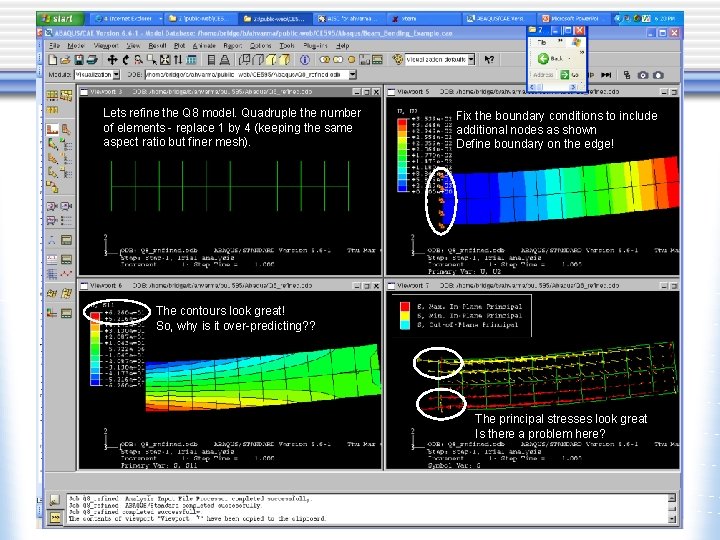Open the Plot menu
This screenshot has height=540, width=720.
click(180, 45)
